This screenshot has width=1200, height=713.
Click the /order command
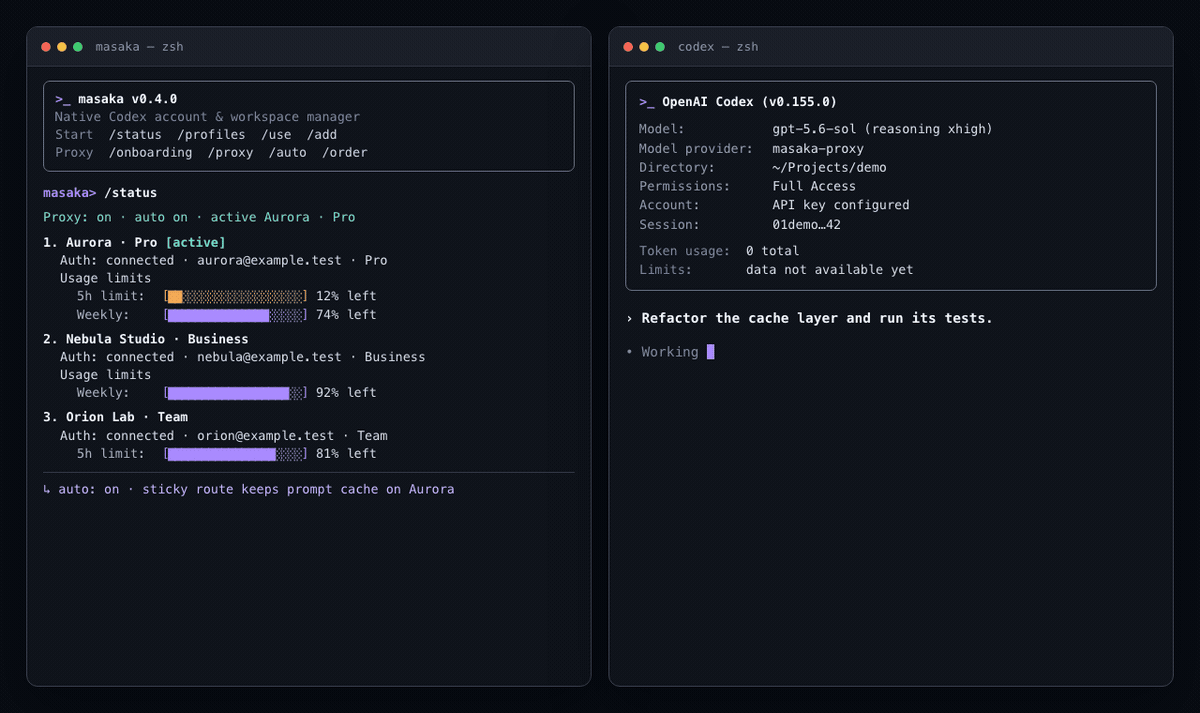click(345, 153)
